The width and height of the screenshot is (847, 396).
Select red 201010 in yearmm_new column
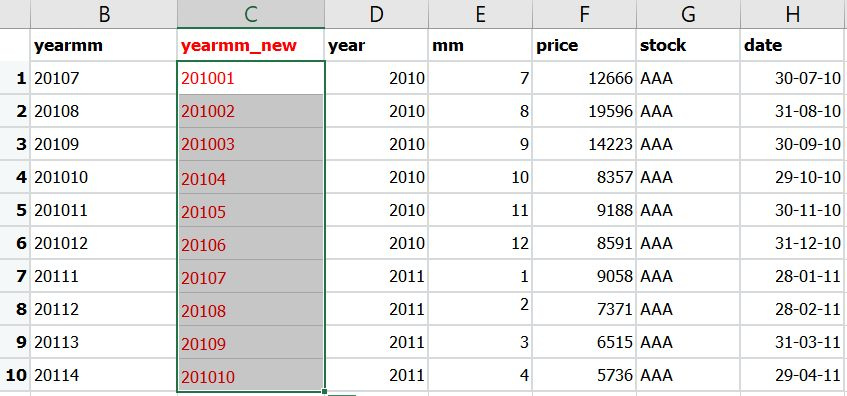coord(251,375)
